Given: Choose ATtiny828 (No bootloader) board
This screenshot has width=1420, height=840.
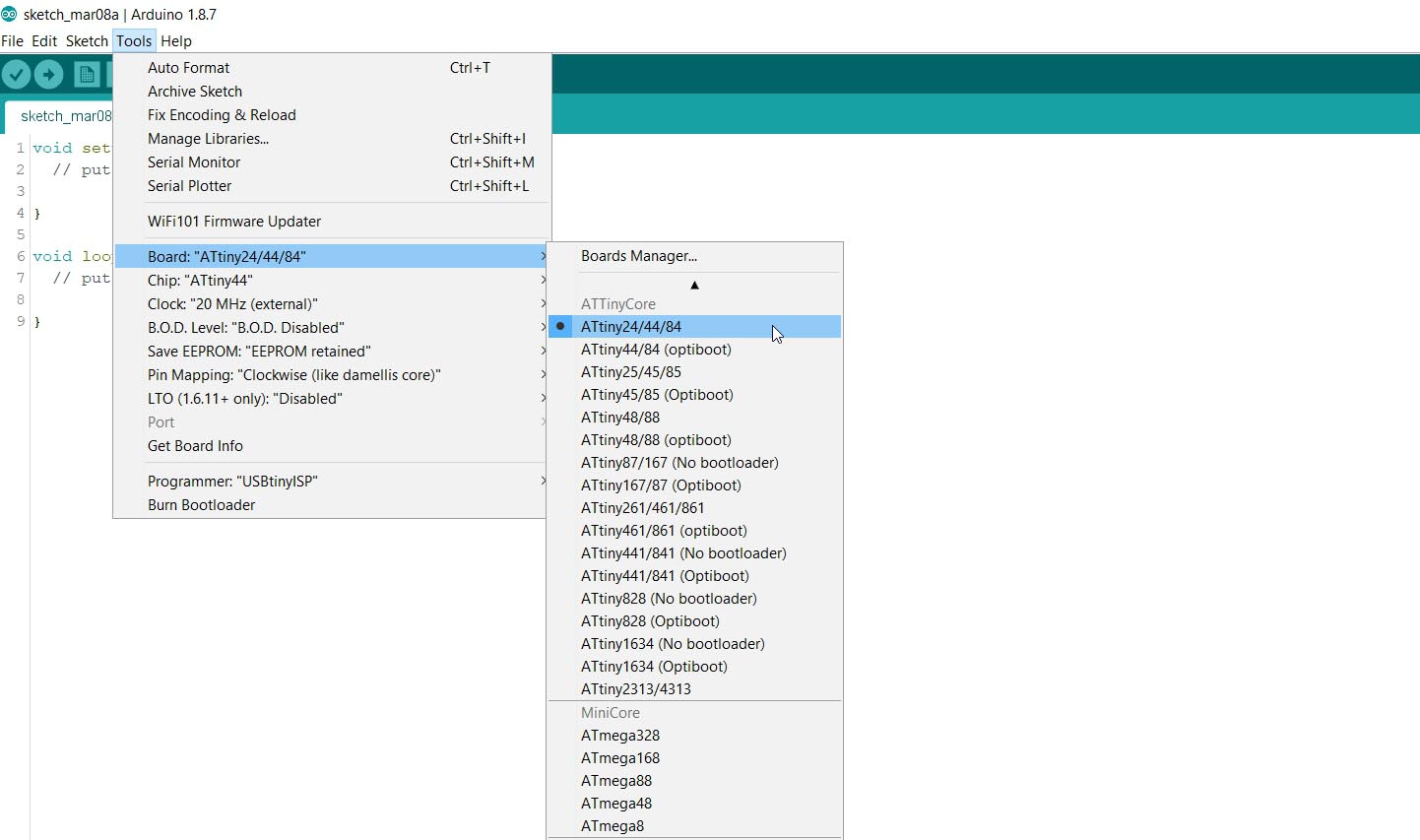Looking at the screenshot, I should coord(694,598).
